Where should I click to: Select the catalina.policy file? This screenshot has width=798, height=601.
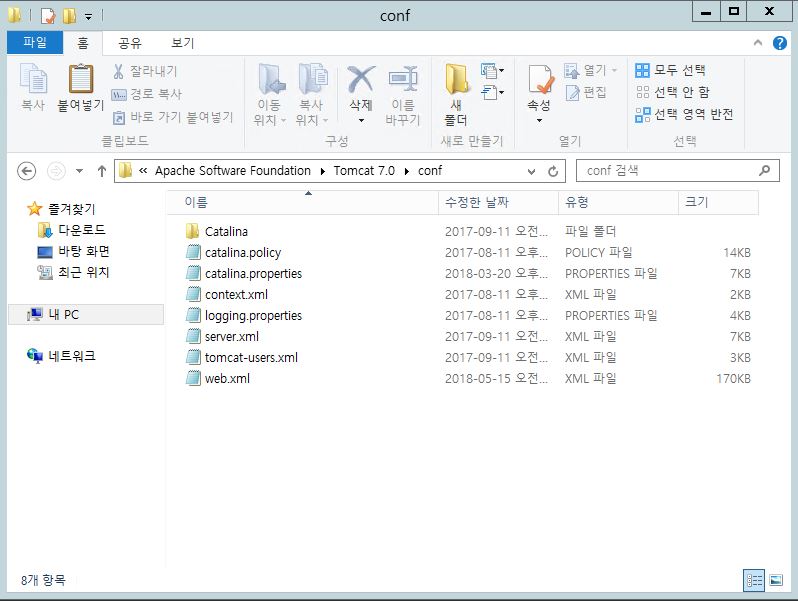pos(242,253)
